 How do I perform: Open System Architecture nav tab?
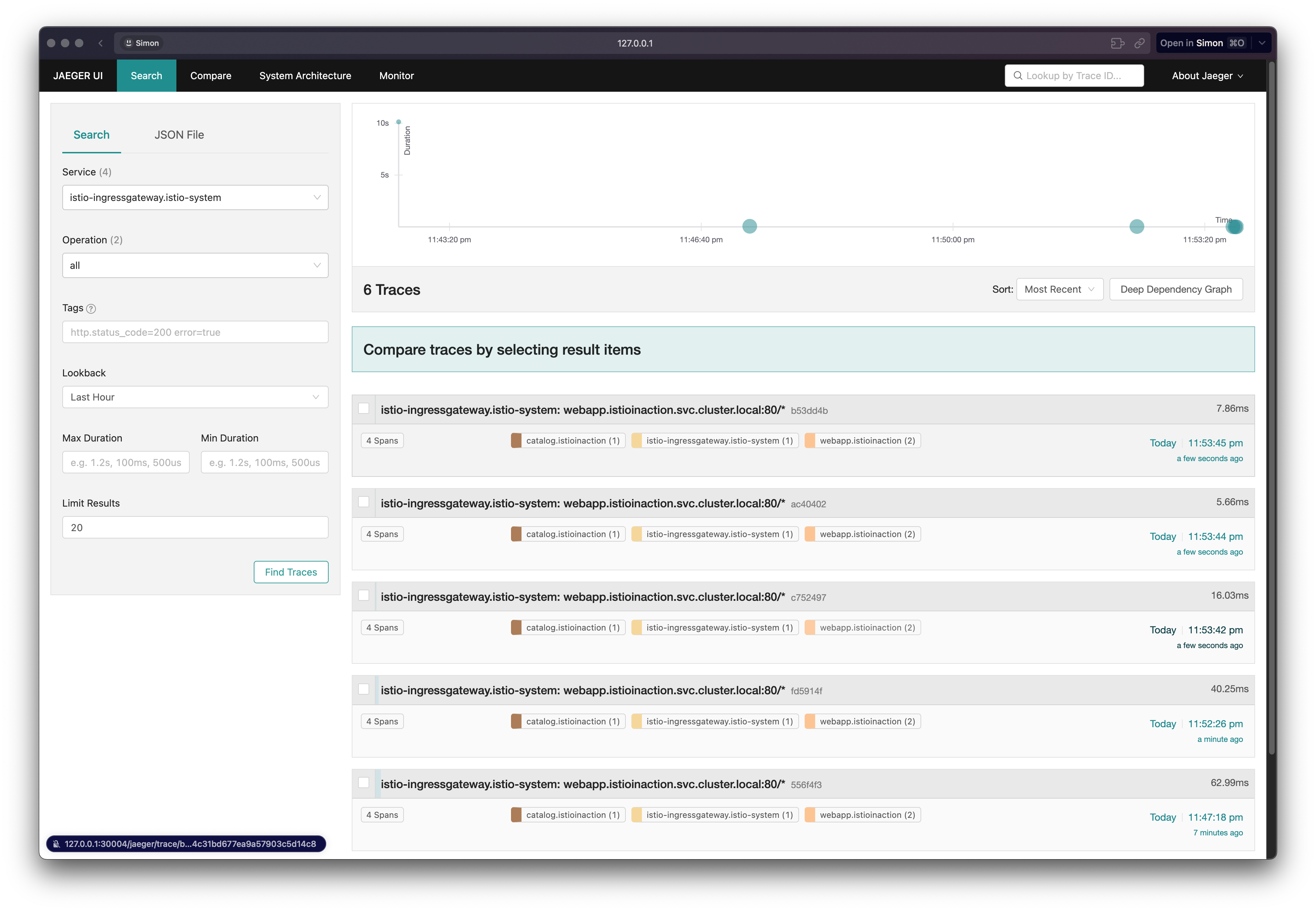pos(305,75)
